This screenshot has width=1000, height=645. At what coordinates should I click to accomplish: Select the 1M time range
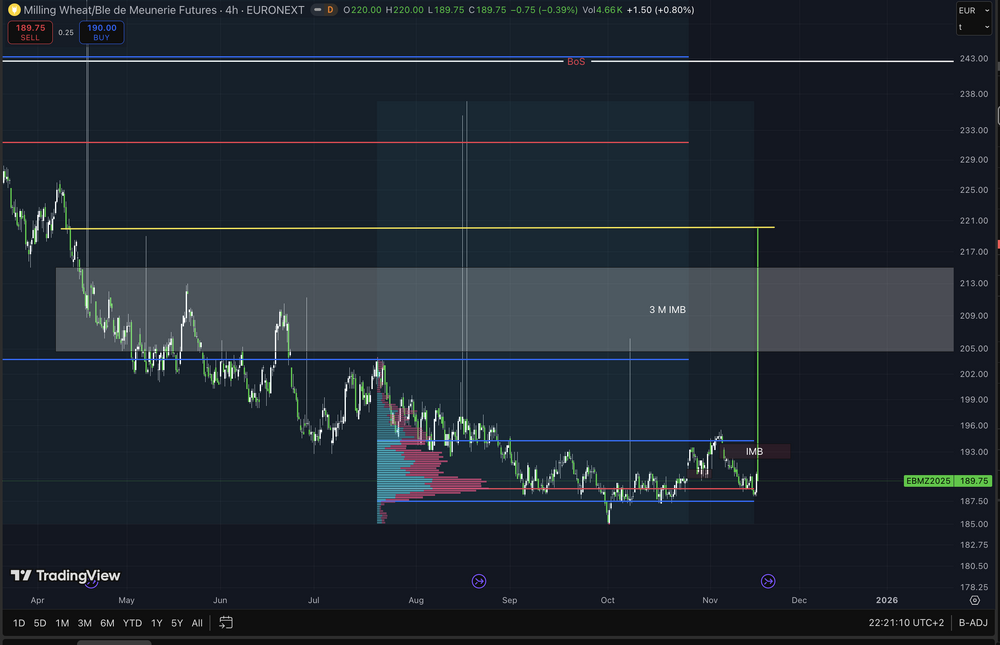[x=62, y=623]
